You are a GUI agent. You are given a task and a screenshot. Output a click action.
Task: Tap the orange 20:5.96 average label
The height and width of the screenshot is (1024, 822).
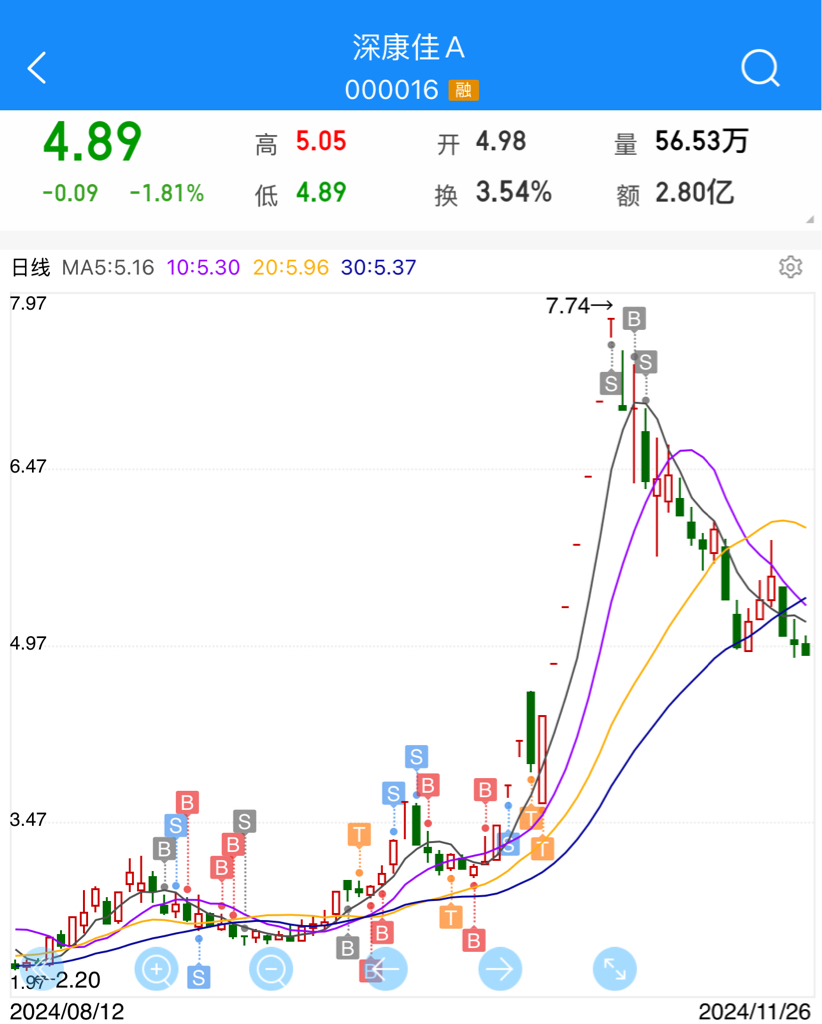coord(291,267)
